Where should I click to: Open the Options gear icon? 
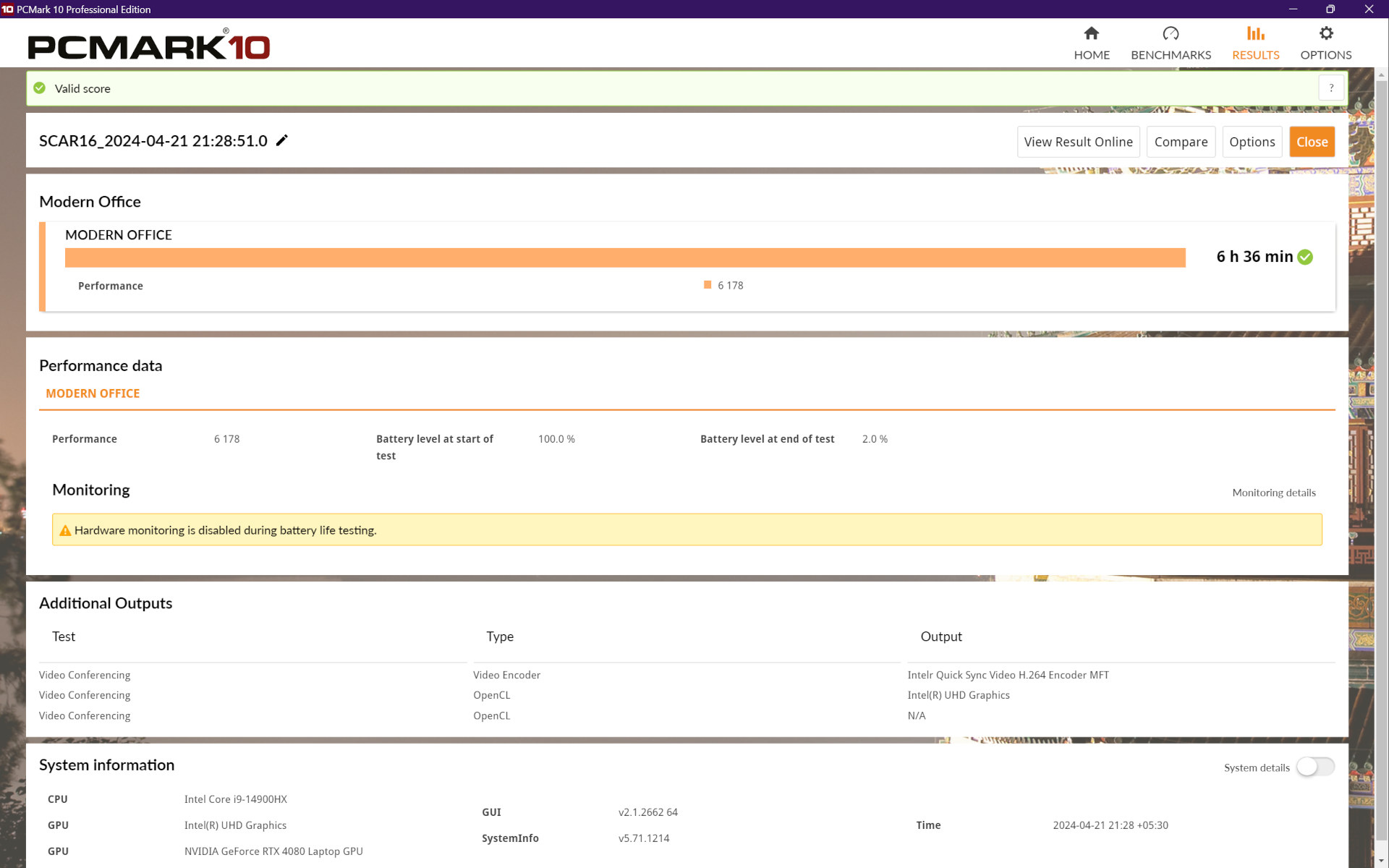point(1325,34)
